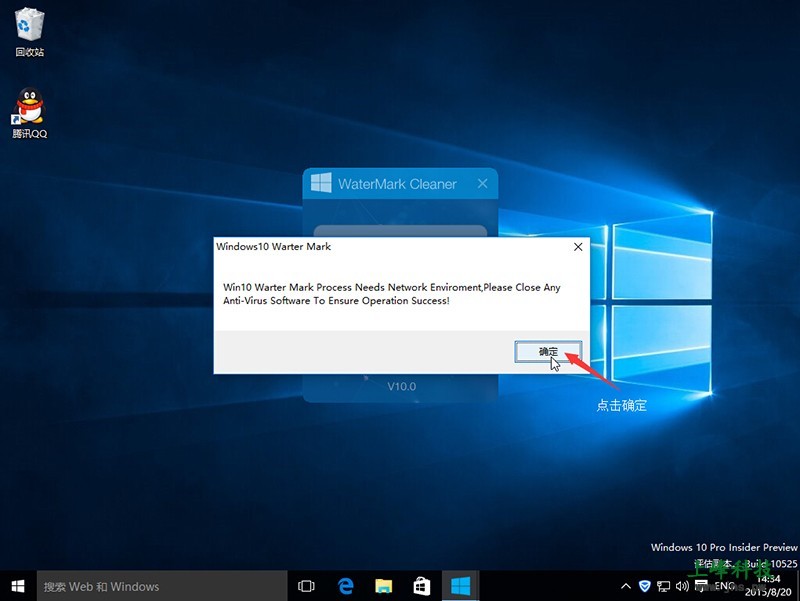The height and width of the screenshot is (601, 800).
Task: Launch Microsoft Edge from the taskbar
Action: click(x=346, y=586)
